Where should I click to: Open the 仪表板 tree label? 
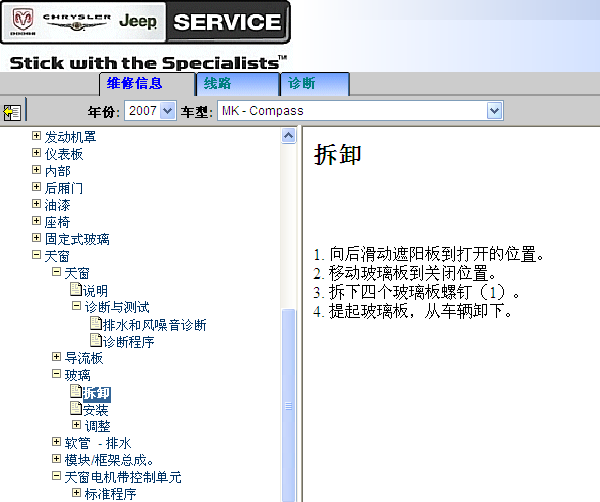tap(64, 154)
